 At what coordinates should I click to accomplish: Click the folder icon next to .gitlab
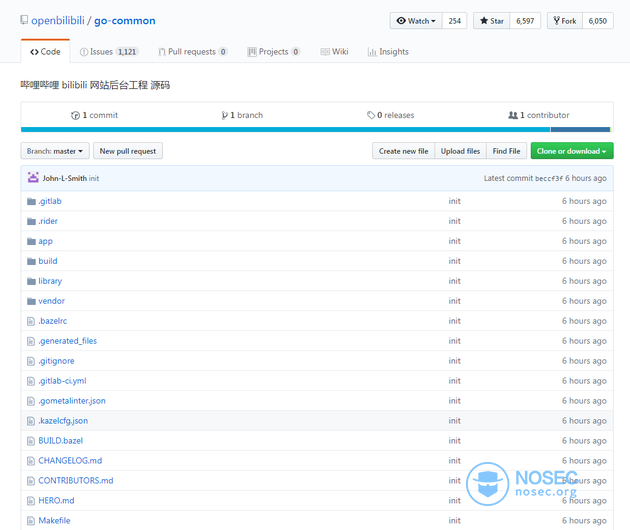tap(31, 201)
